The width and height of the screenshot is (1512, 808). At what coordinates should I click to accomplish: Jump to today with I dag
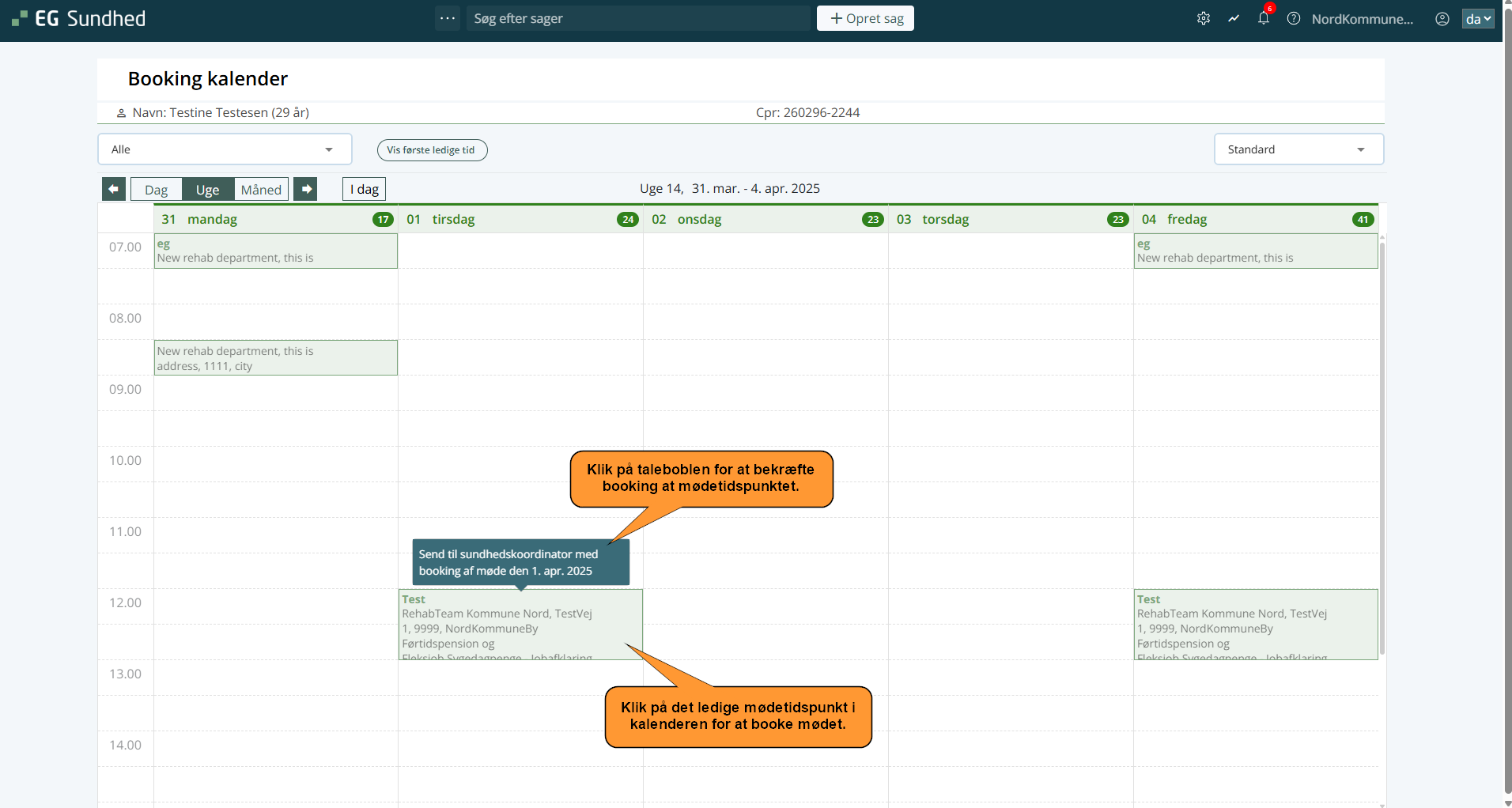tap(364, 189)
